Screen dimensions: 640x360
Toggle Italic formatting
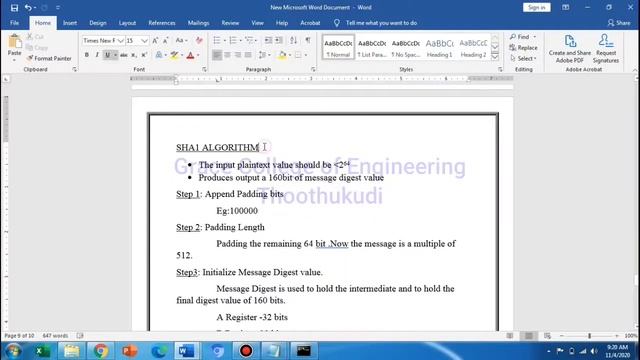tap(97, 55)
